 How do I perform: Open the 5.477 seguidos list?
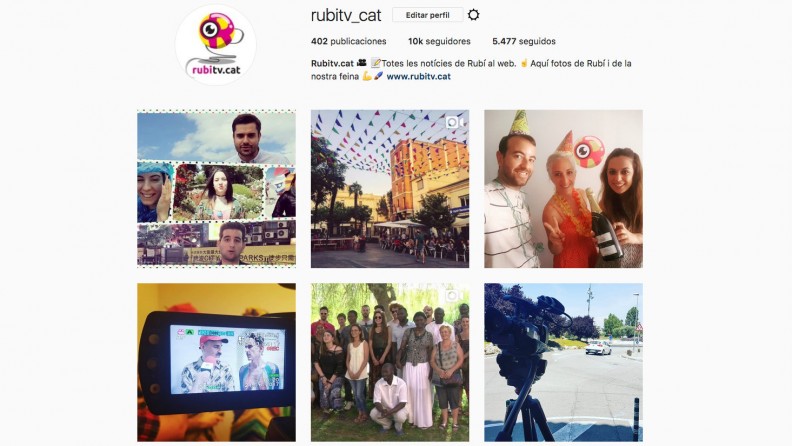click(x=524, y=41)
